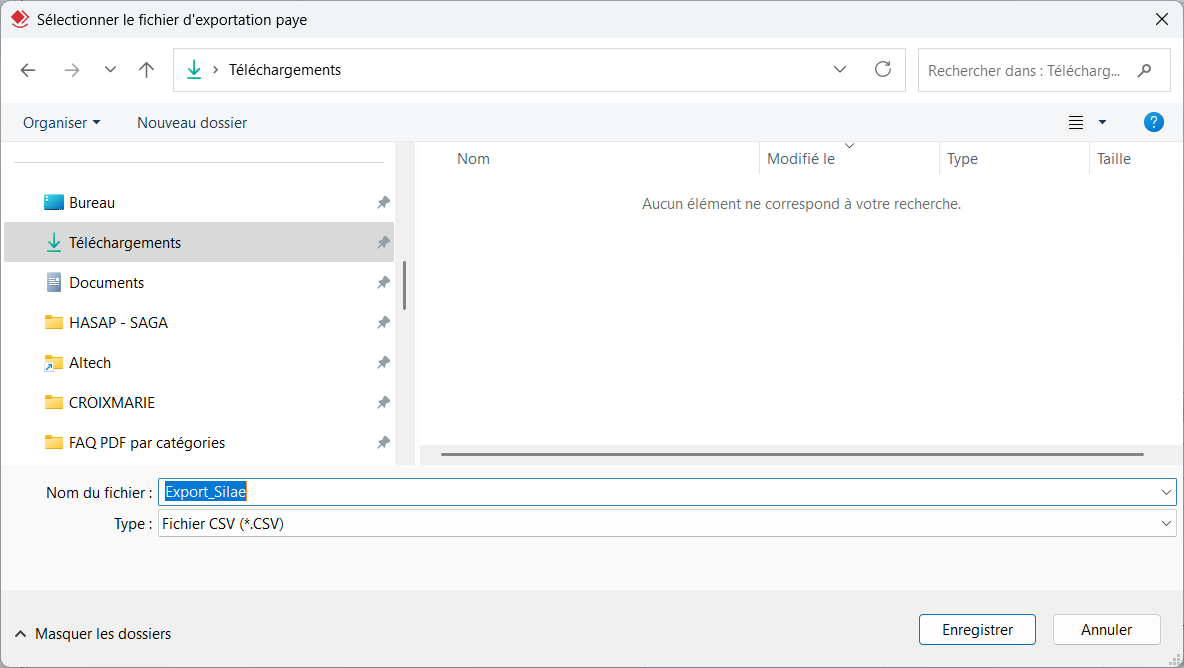Unpin the Bureau quick access item
Viewport: 1184px width, 668px height.
[382, 203]
